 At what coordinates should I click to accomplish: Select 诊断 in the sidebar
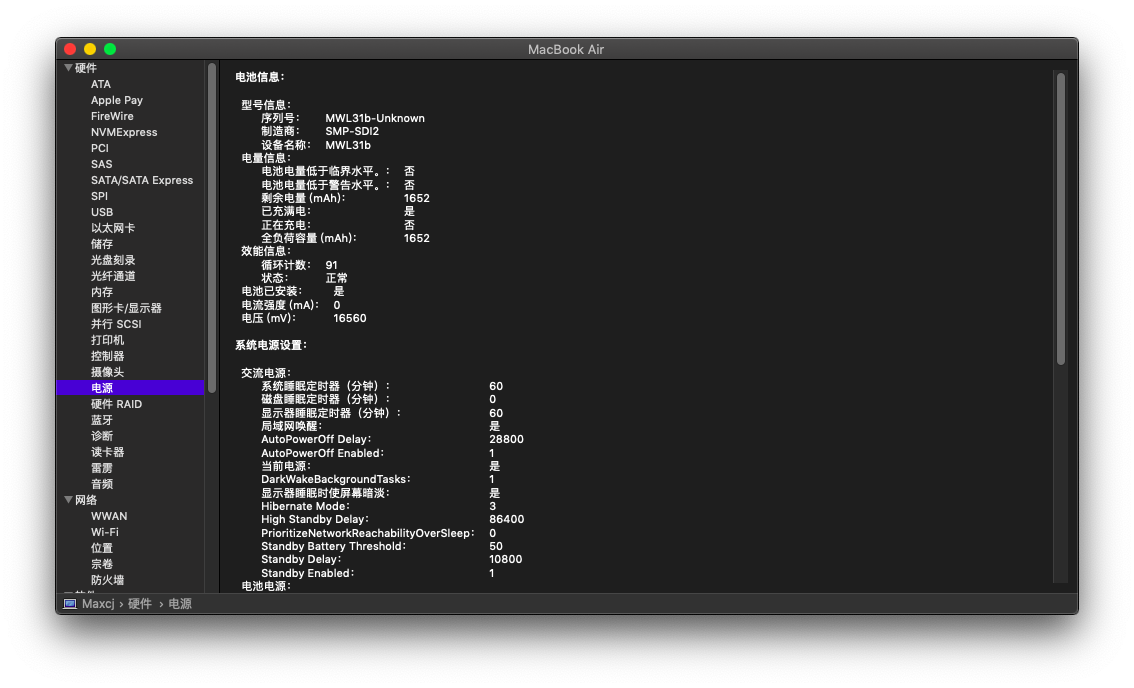101,436
